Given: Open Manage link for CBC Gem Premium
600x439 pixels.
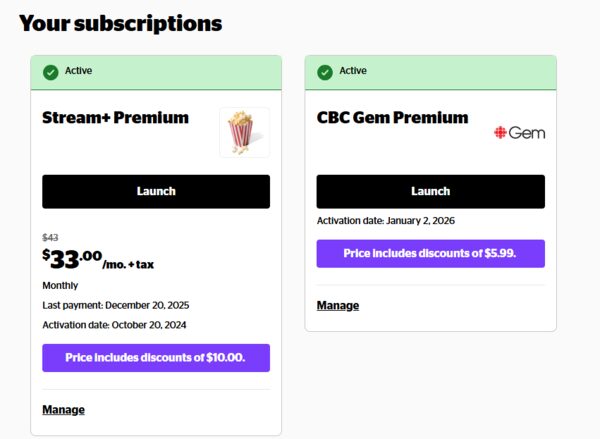Looking at the screenshot, I should click(x=338, y=305).
